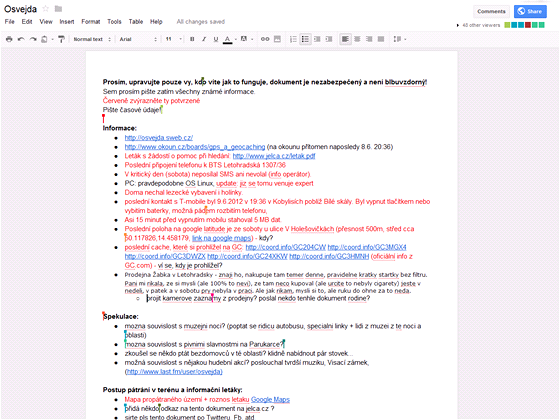Viewport: 560px width, 420px height.
Task: Click the print icon in toolbar
Action: 9,39
